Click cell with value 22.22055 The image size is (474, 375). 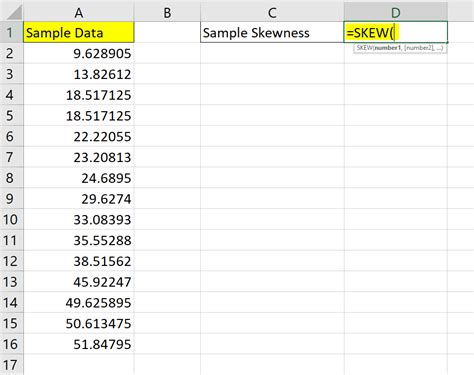79,136
